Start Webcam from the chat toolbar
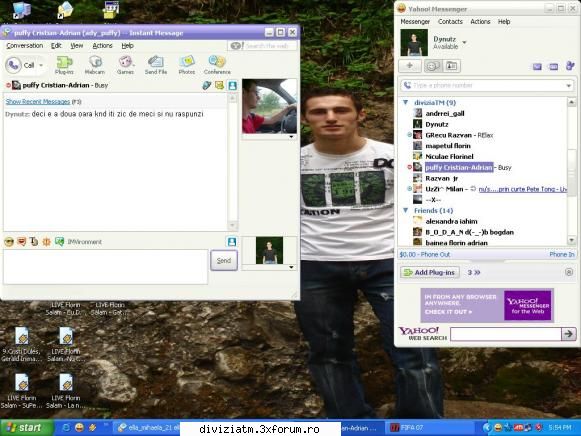This screenshot has width=581, height=436. click(95, 65)
